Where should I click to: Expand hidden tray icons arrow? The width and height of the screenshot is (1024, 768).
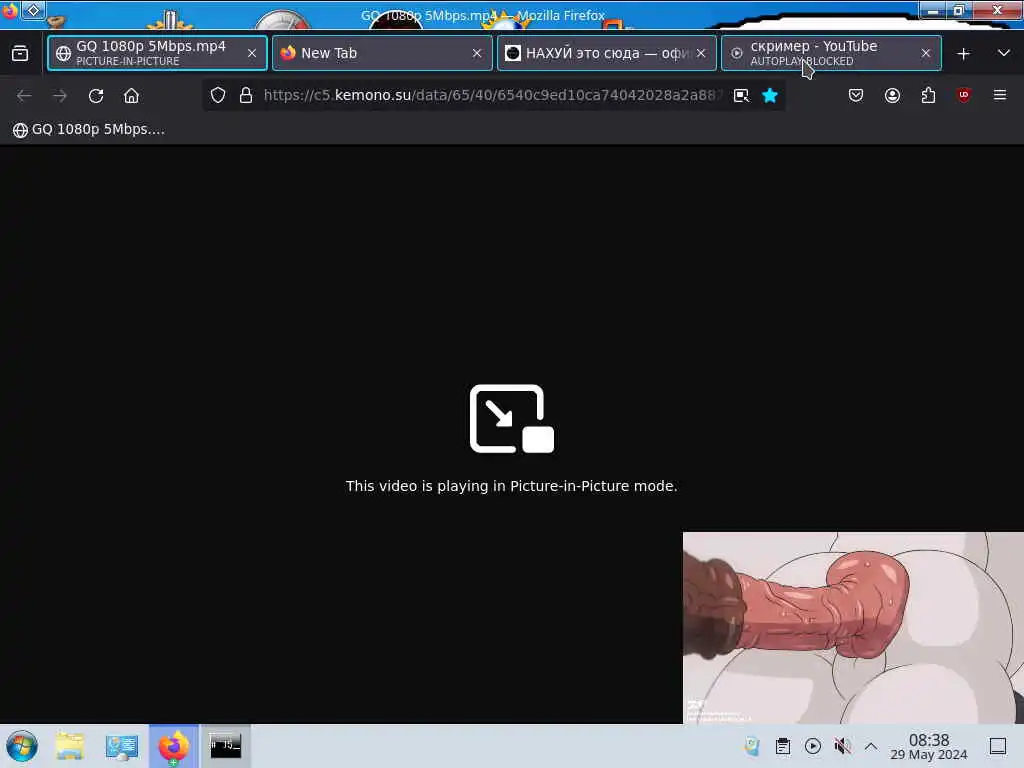point(871,746)
